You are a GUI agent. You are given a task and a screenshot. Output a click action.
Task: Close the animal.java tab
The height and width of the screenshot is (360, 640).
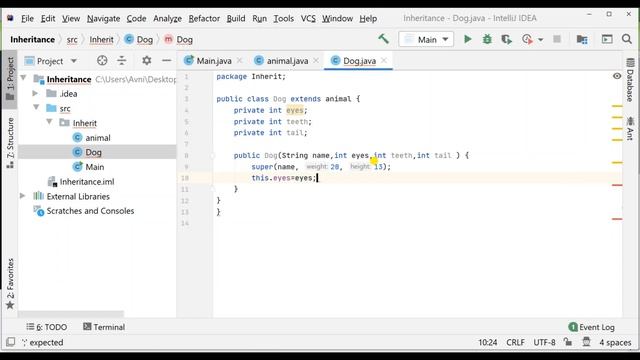[x=316, y=60]
